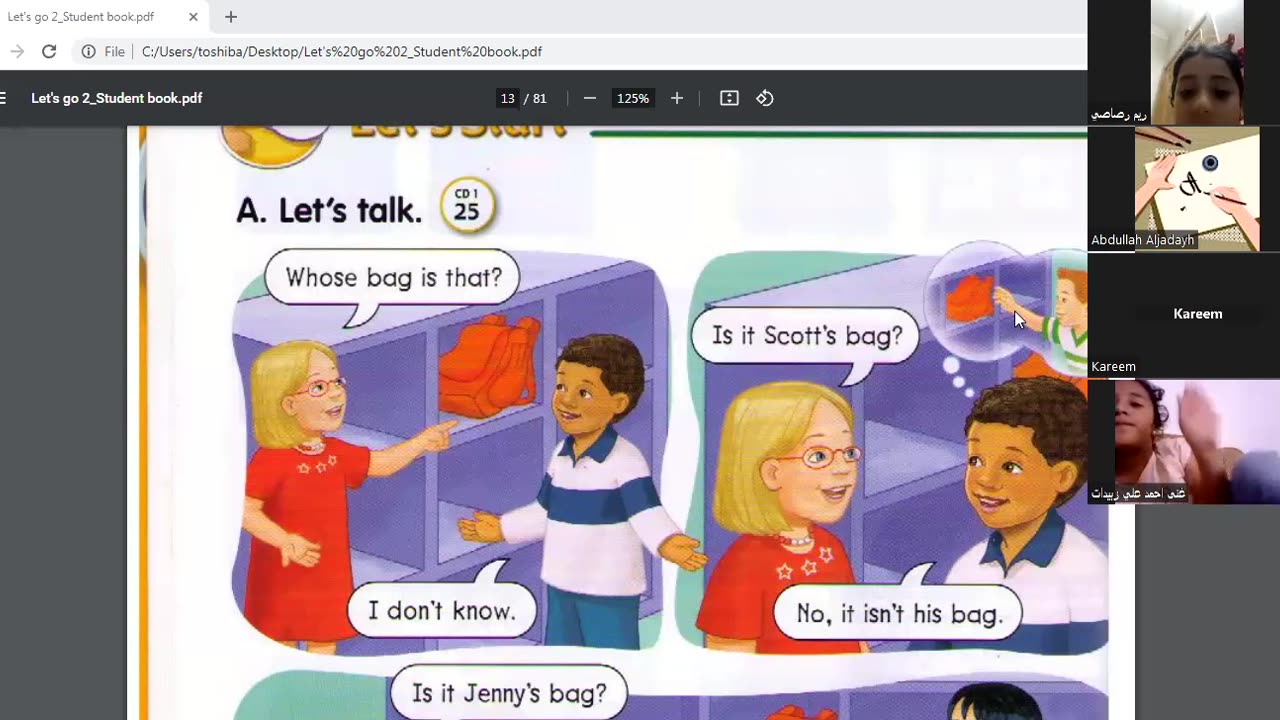This screenshot has width=1280, height=720.
Task: Toggle fit to page button
Action: coord(729,98)
